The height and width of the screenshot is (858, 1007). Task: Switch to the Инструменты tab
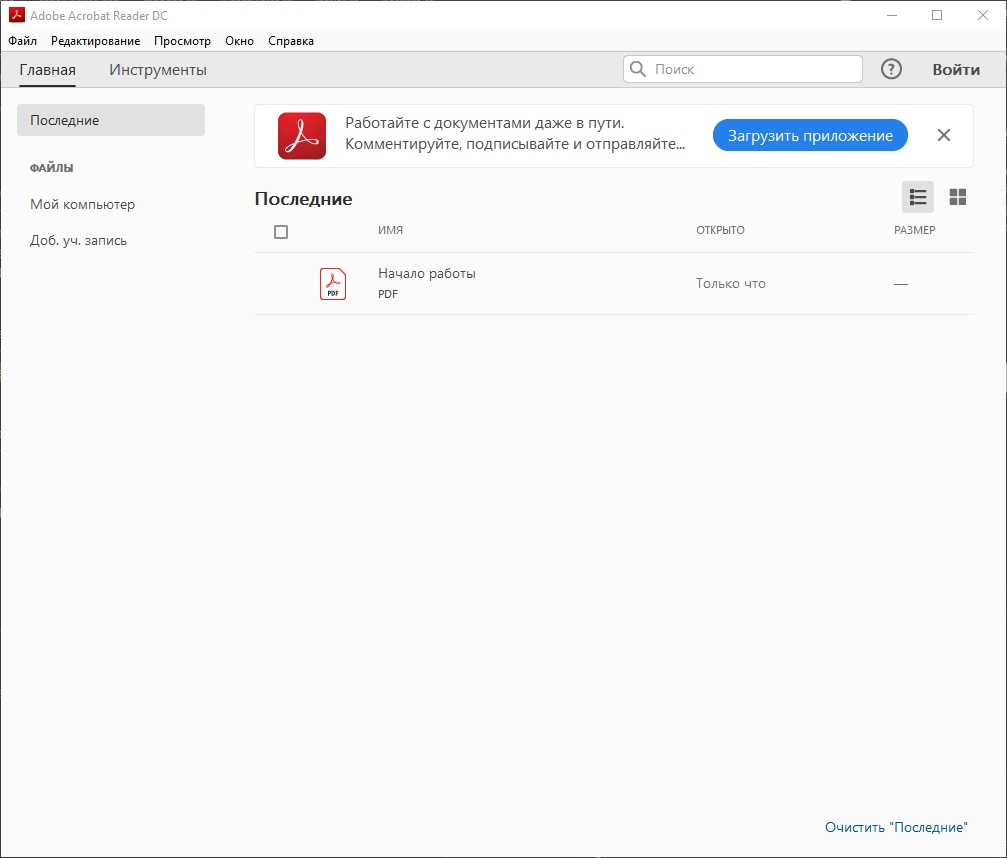(158, 69)
